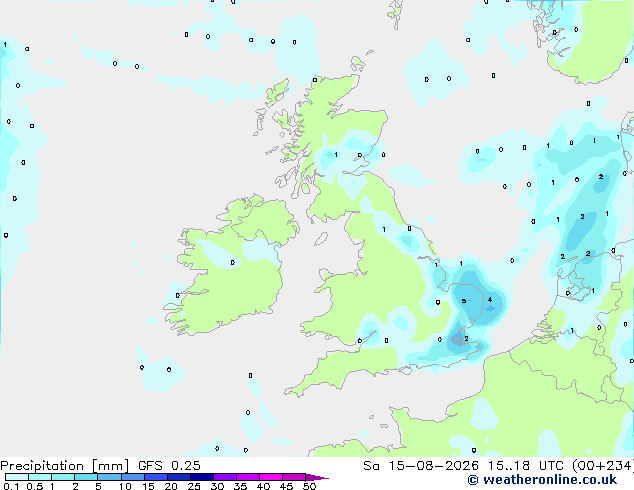Screen dimensions: 634x490
Task: Click the '0.5' legend scale label
Action: coord(35,486)
